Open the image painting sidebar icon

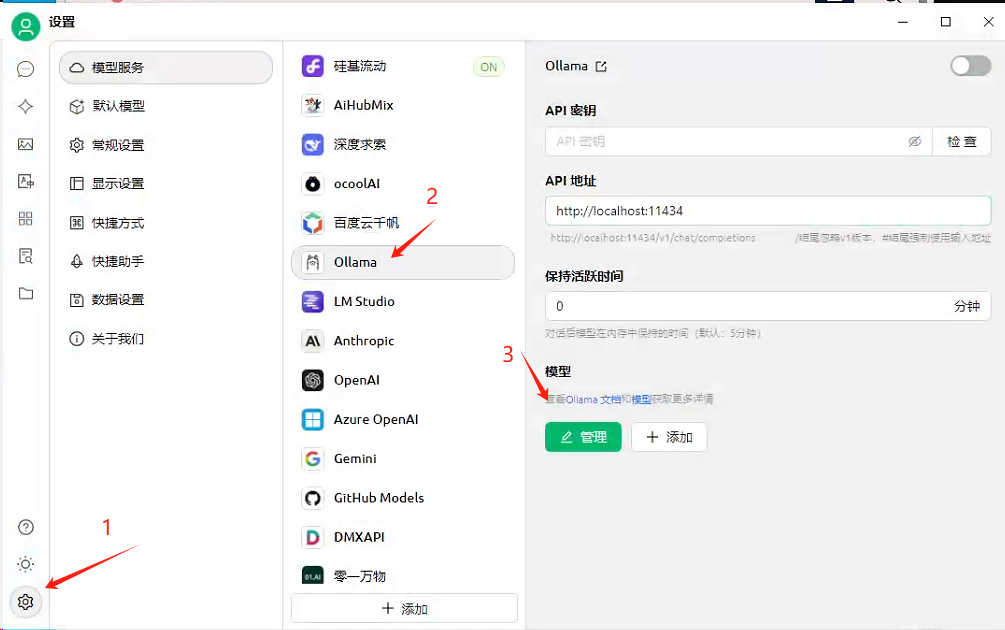point(26,144)
